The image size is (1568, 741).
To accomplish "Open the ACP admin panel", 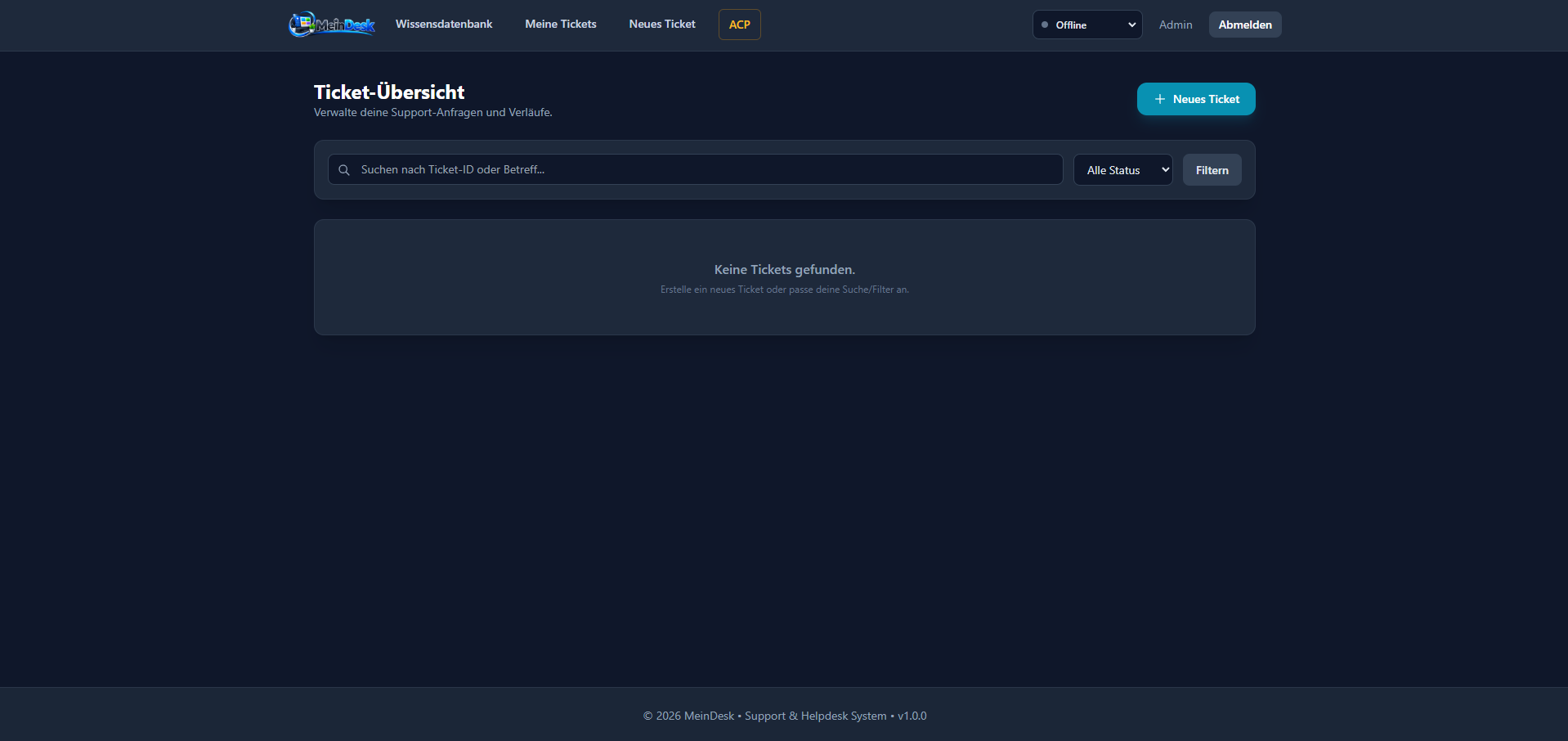I will 740,25.
